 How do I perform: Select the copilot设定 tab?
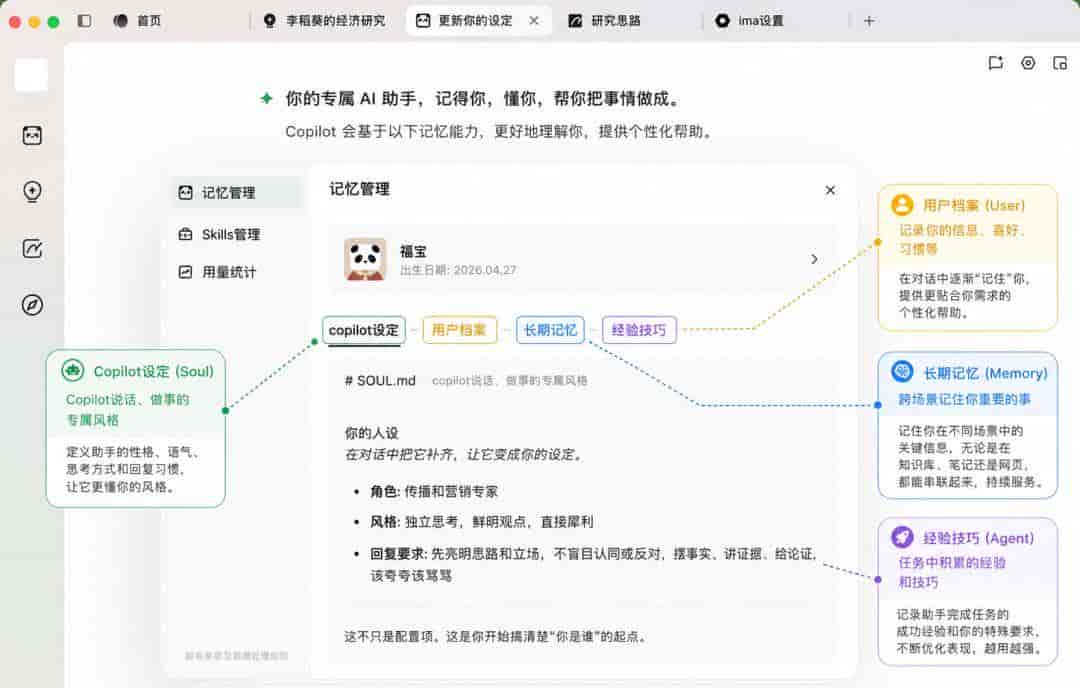(x=364, y=330)
